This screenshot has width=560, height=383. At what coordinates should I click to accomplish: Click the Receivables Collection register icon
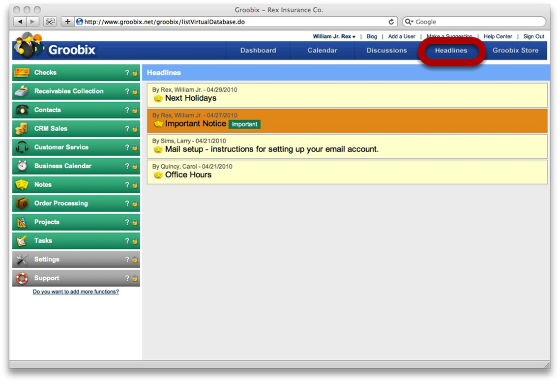[21, 91]
